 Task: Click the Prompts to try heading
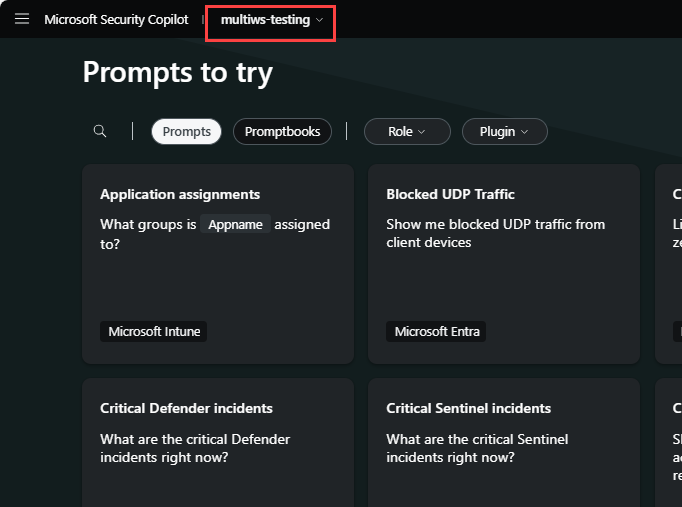click(177, 72)
